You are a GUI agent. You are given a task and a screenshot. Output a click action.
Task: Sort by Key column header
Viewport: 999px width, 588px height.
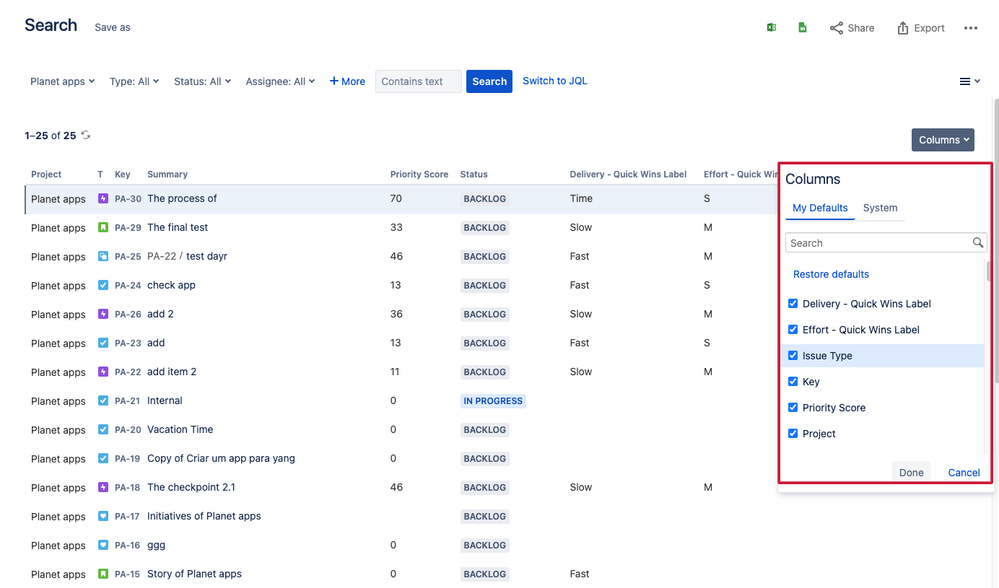click(x=122, y=174)
